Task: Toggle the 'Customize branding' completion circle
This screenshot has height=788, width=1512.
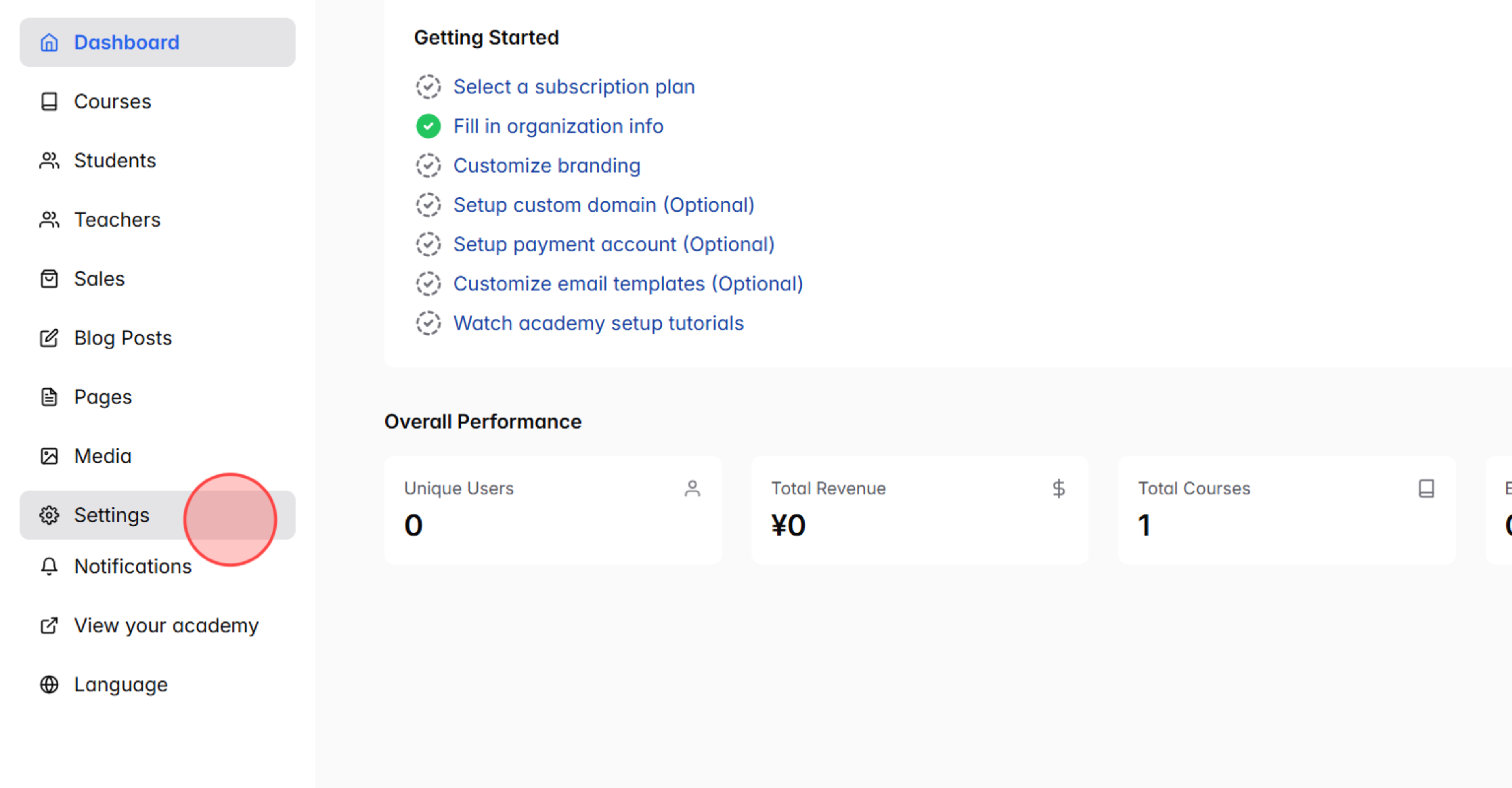Action: tap(428, 165)
